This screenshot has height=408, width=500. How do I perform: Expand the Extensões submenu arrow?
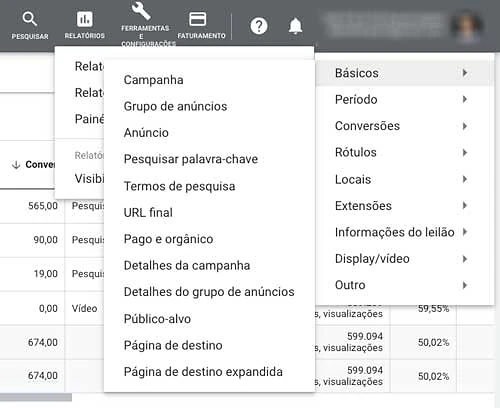point(465,206)
